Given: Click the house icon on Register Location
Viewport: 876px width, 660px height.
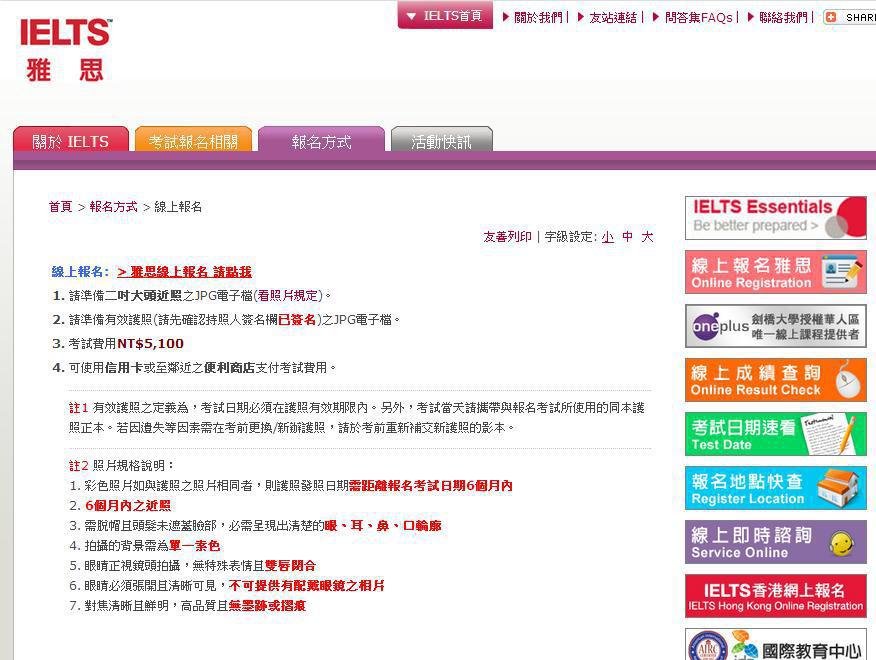Looking at the screenshot, I should pyautogui.click(x=838, y=487).
